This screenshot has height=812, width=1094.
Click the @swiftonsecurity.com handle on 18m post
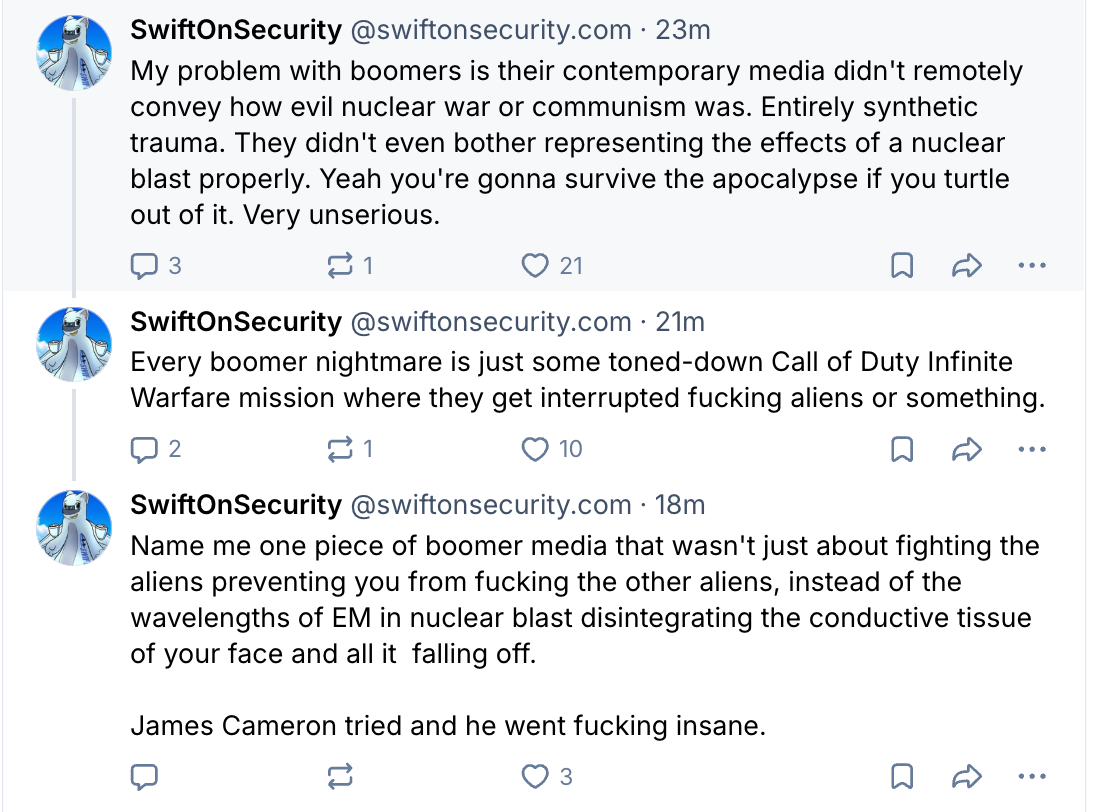coord(489,505)
